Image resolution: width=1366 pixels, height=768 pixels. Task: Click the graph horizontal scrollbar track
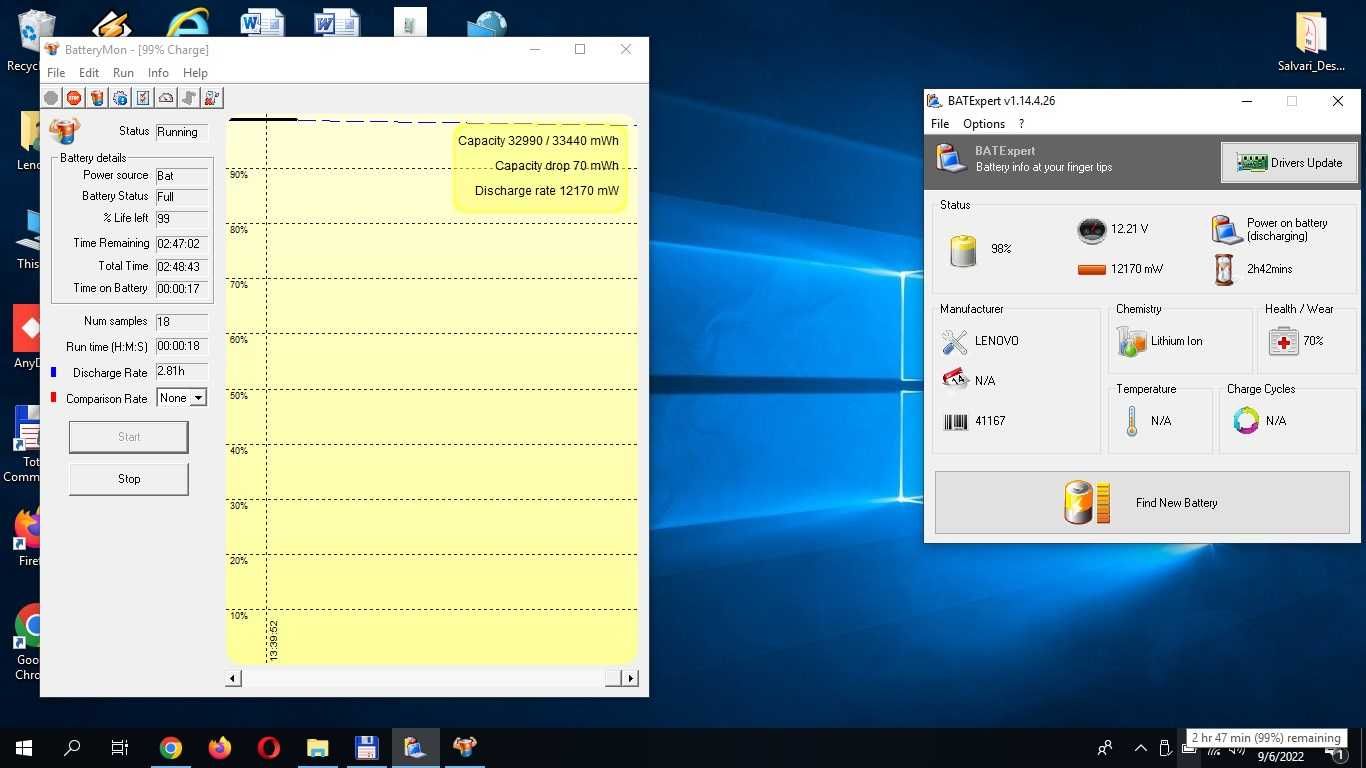(422, 678)
